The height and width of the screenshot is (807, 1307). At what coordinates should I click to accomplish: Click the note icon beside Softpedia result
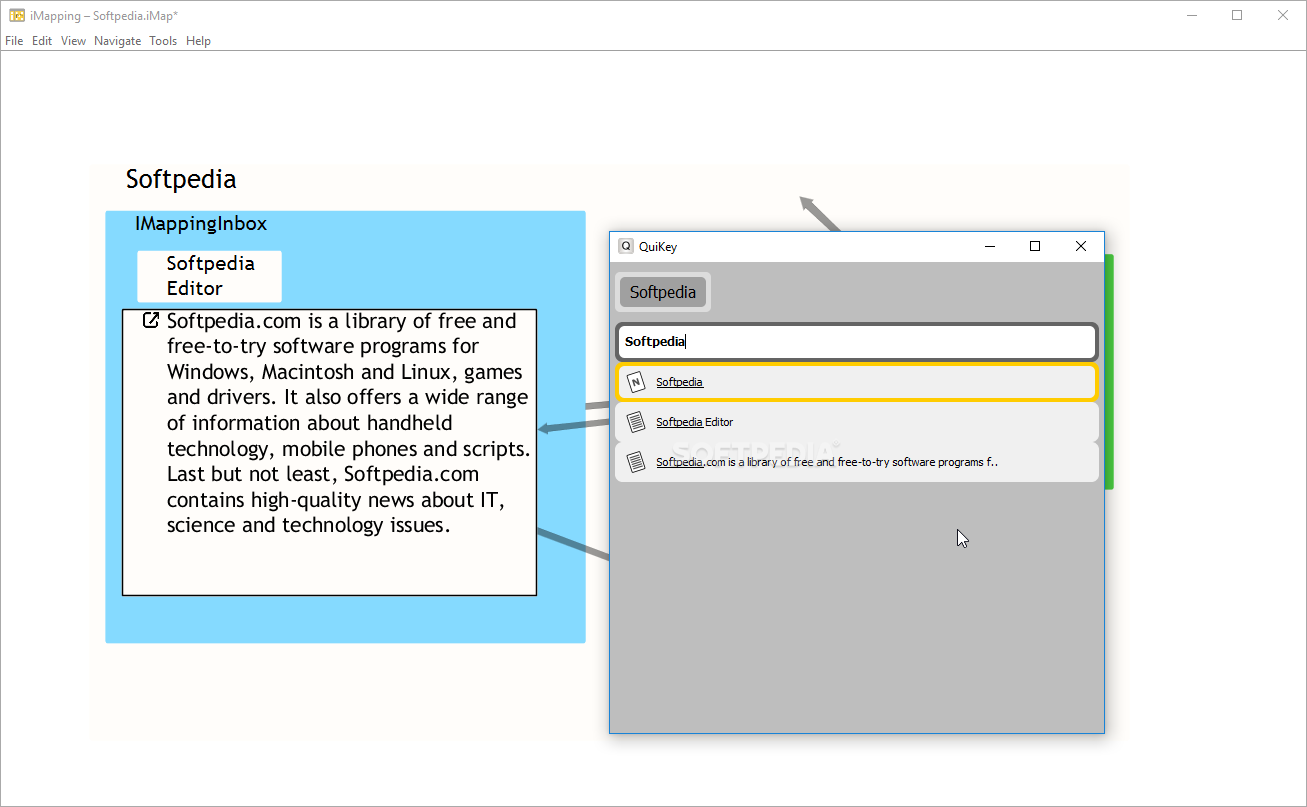636,382
